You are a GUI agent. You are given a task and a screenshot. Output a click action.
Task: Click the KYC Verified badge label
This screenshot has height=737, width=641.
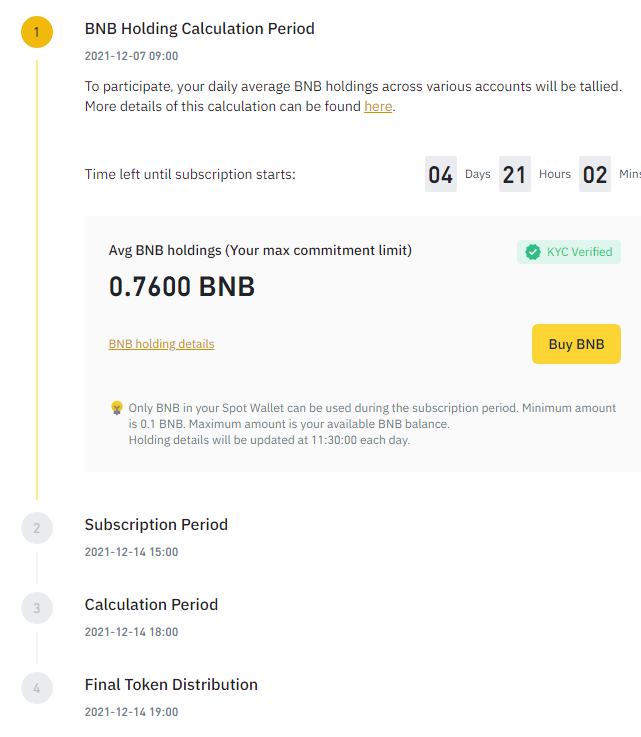coord(579,252)
